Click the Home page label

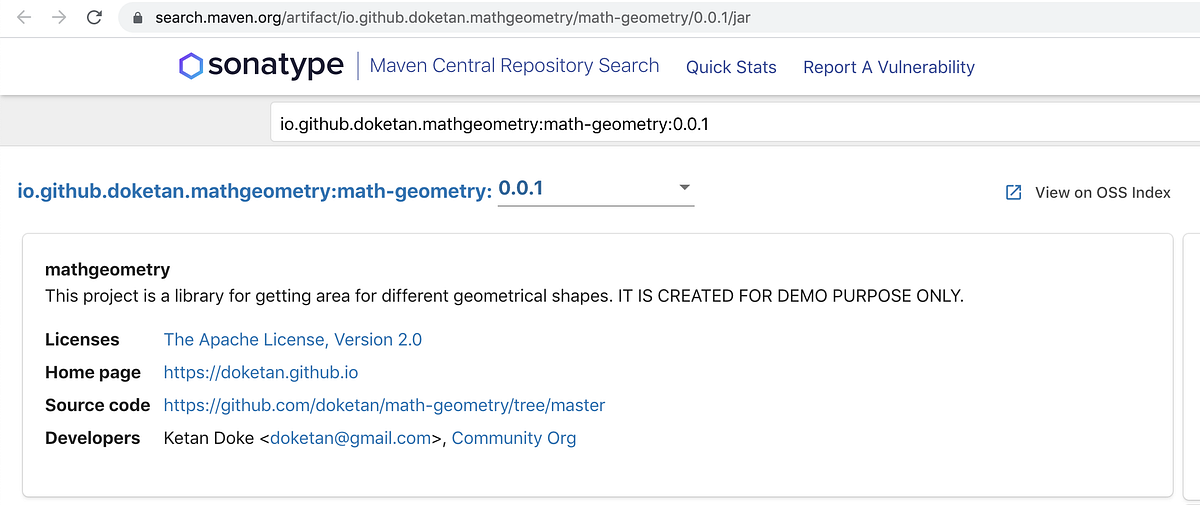point(93,373)
